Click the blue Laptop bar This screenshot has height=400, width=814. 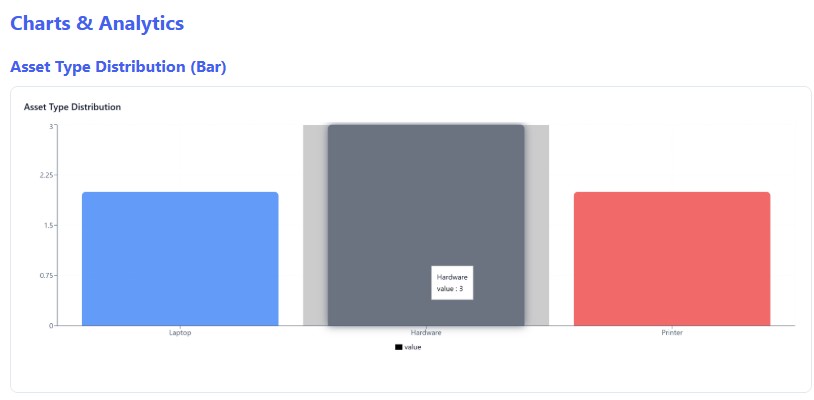click(x=180, y=258)
